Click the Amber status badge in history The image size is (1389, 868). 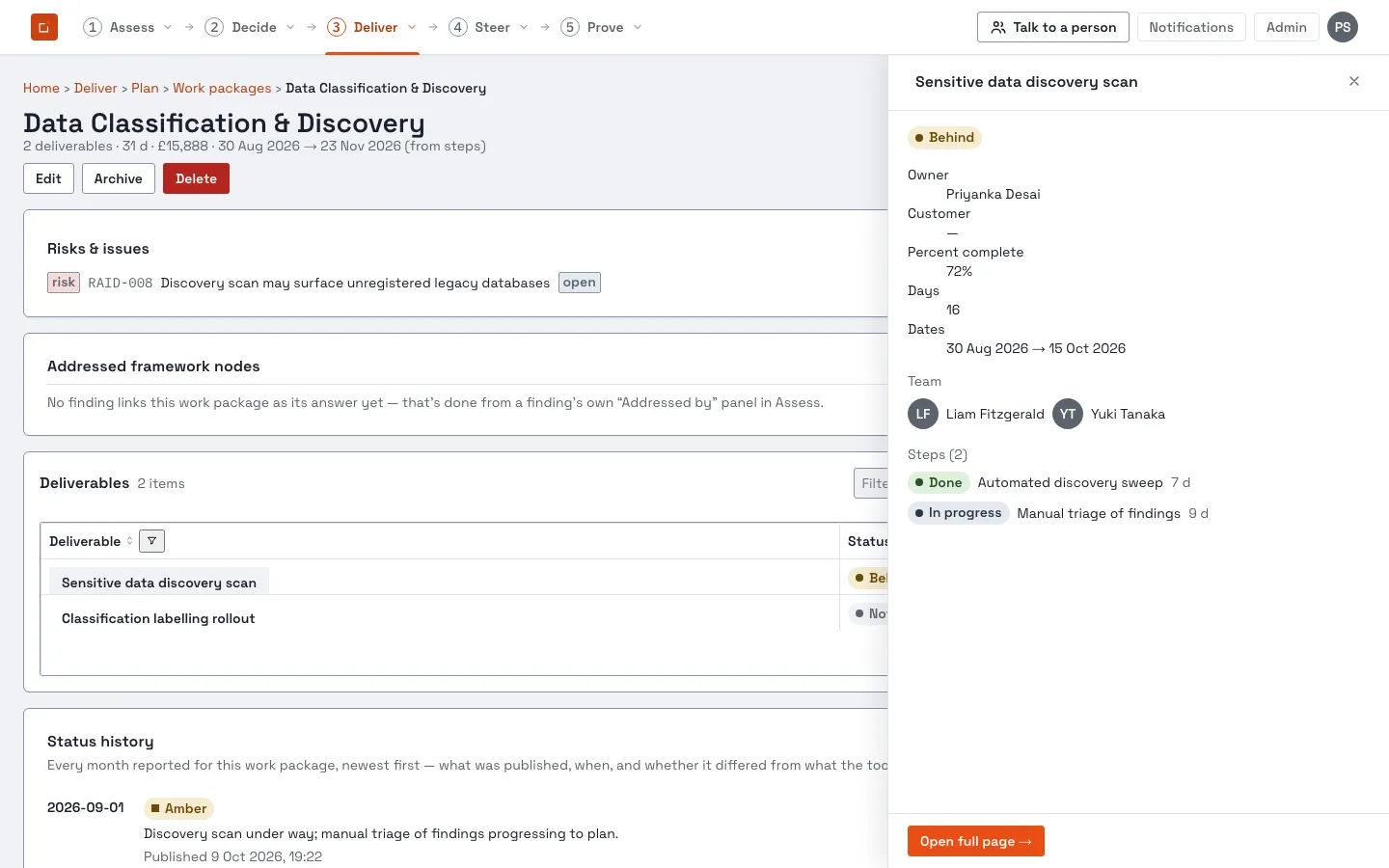(x=178, y=808)
